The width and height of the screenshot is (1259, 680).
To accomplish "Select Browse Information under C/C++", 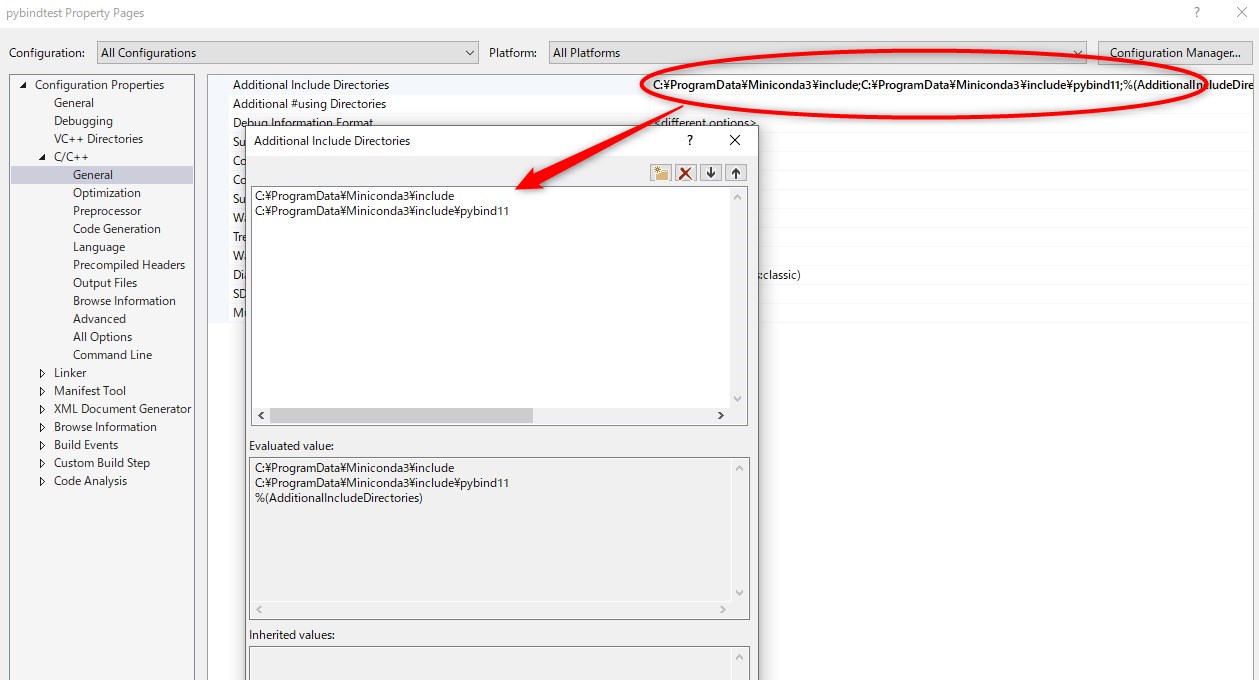I will (x=124, y=301).
